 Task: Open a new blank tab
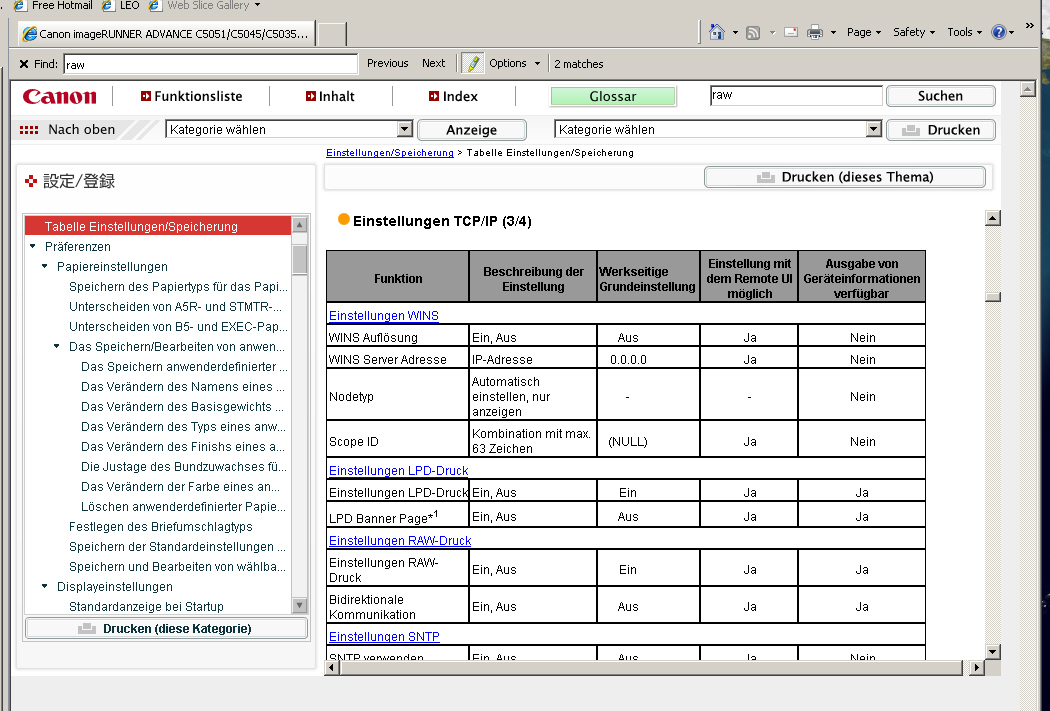(332, 34)
